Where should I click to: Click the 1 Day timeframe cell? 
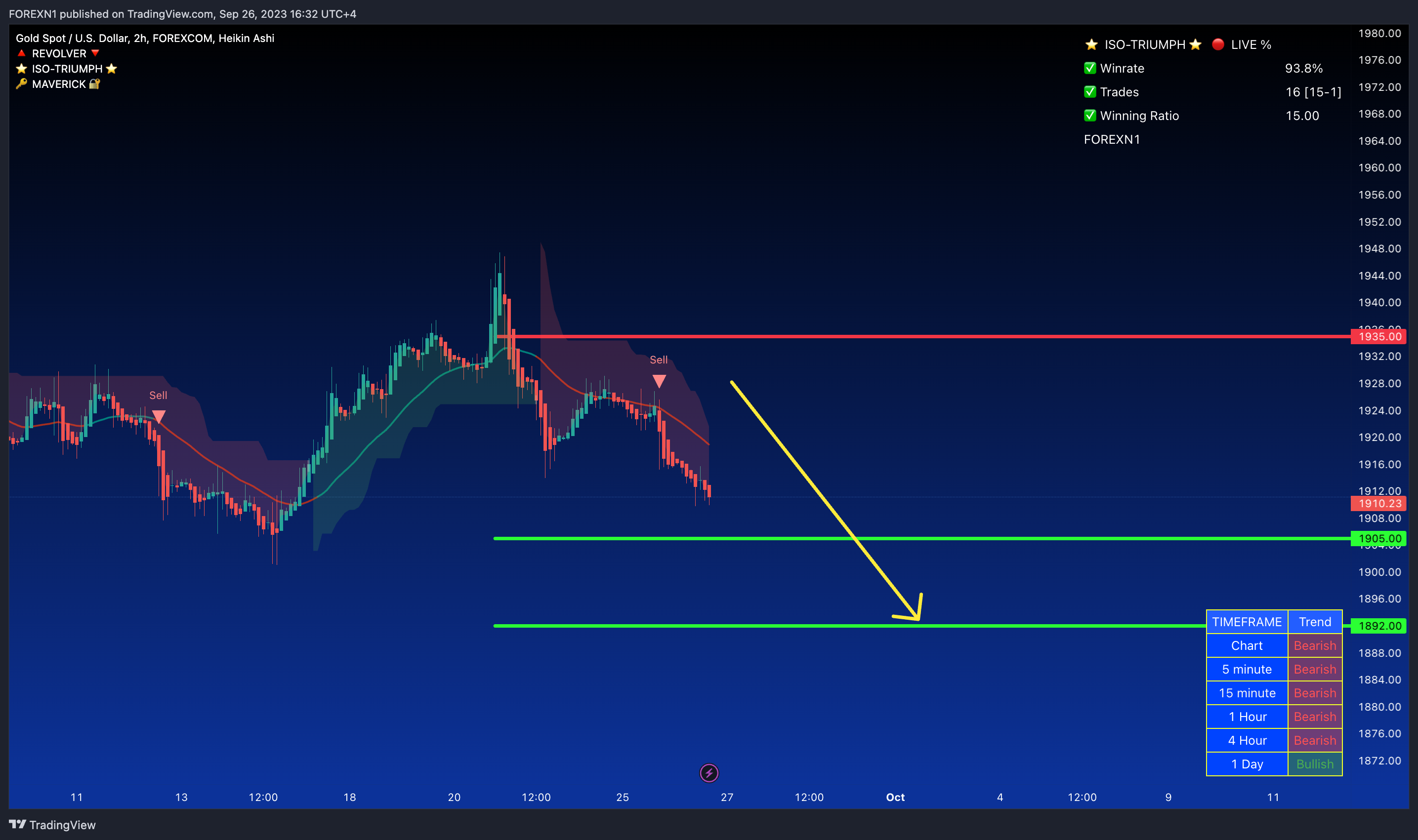pyautogui.click(x=1247, y=764)
